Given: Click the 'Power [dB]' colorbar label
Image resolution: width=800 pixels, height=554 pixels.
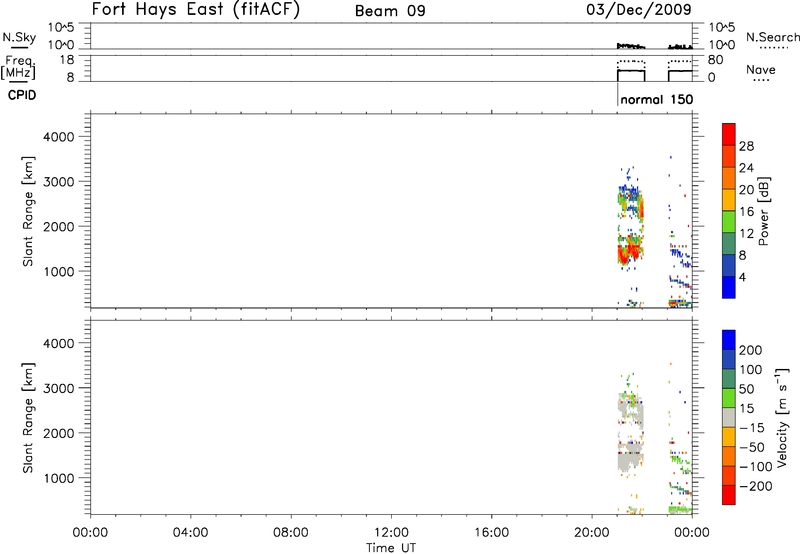Looking at the screenshot, I should pos(763,211).
